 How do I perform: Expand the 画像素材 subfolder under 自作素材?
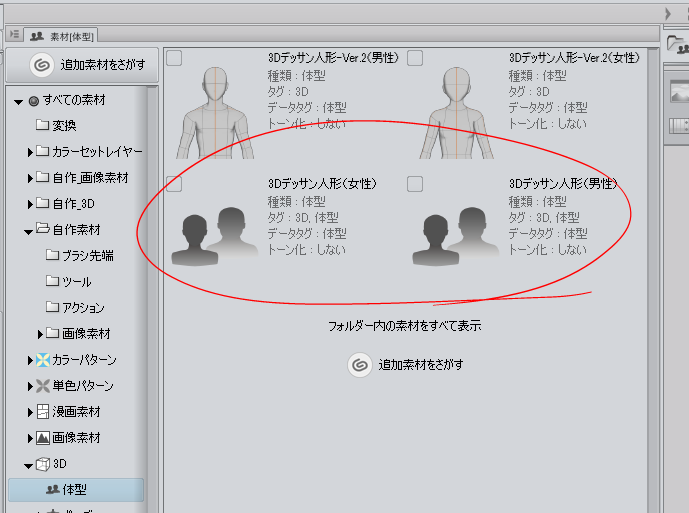[40, 335]
